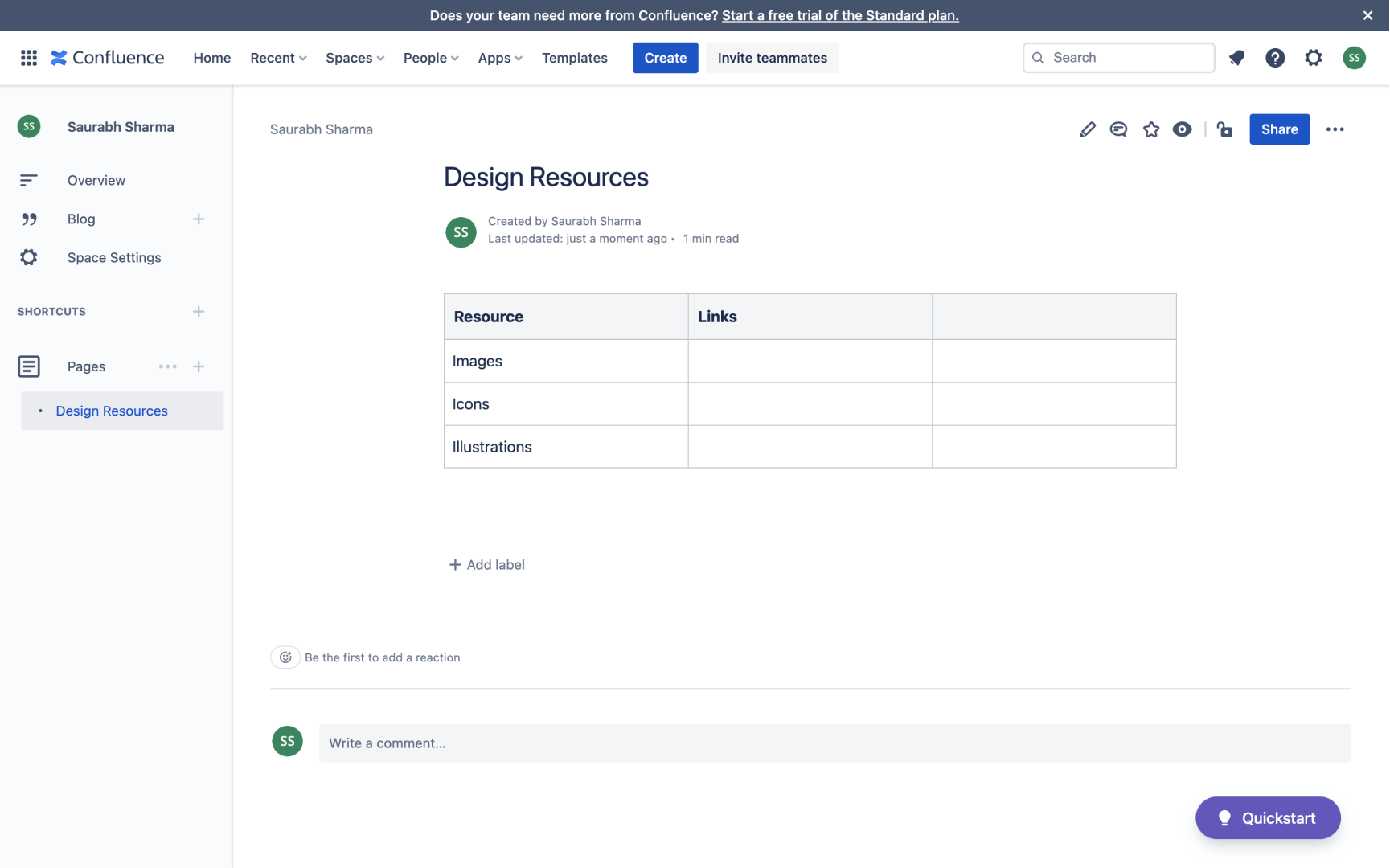Open the Templates menu item
This screenshot has width=1390, height=868.
[574, 57]
